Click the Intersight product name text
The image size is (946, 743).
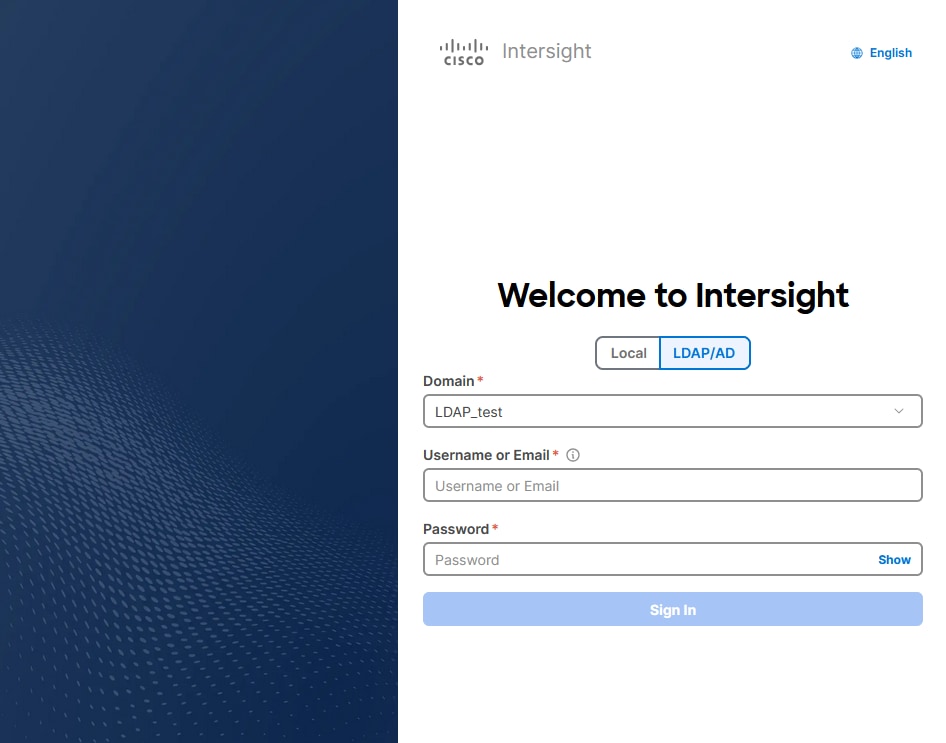click(x=547, y=51)
